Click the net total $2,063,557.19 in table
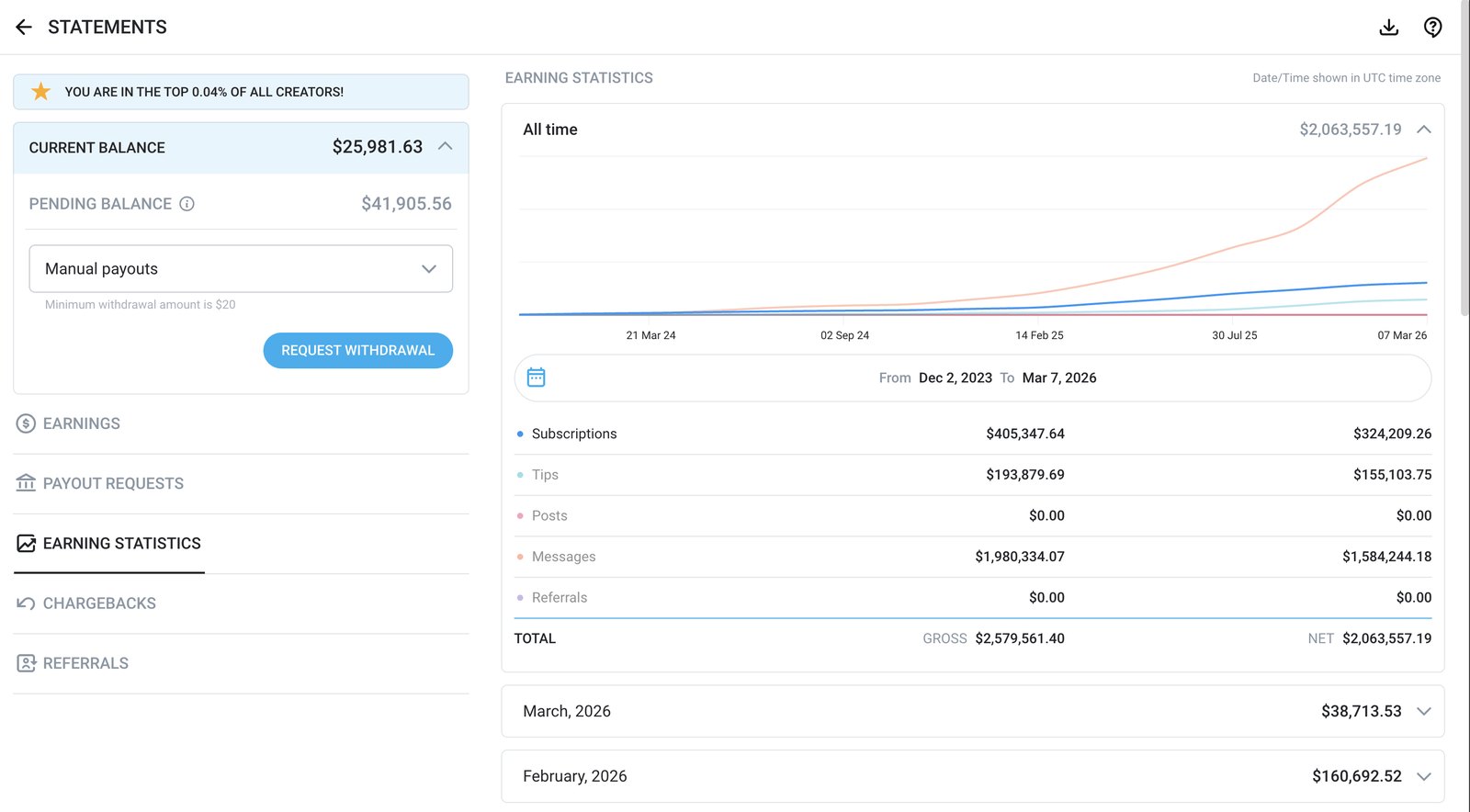The width and height of the screenshot is (1470, 812). pyautogui.click(x=1386, y=638)
